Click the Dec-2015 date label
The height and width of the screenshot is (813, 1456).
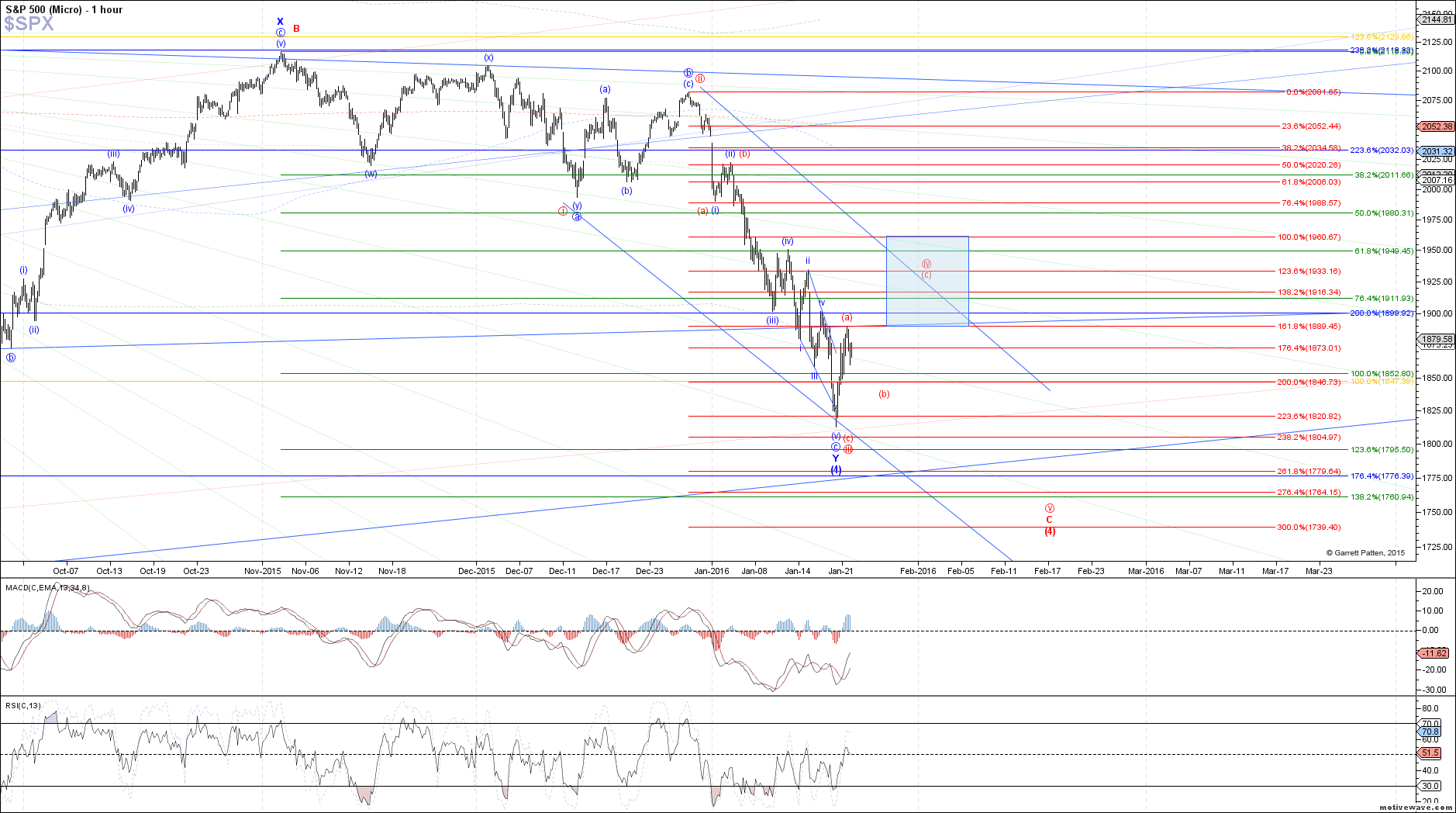pos(477,571)
